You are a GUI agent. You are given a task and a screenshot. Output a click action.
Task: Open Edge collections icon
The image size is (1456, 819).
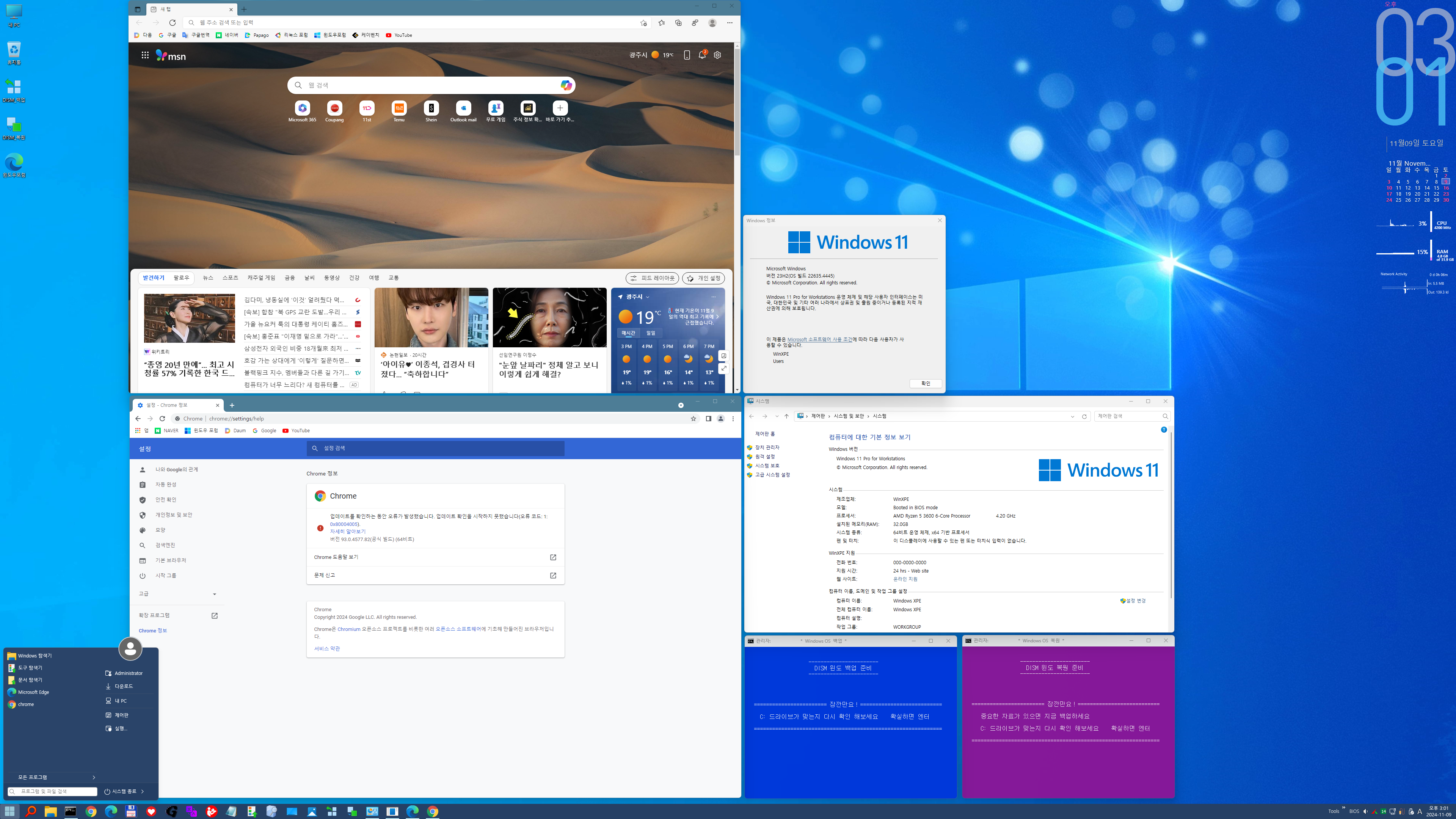click(678, 23)
